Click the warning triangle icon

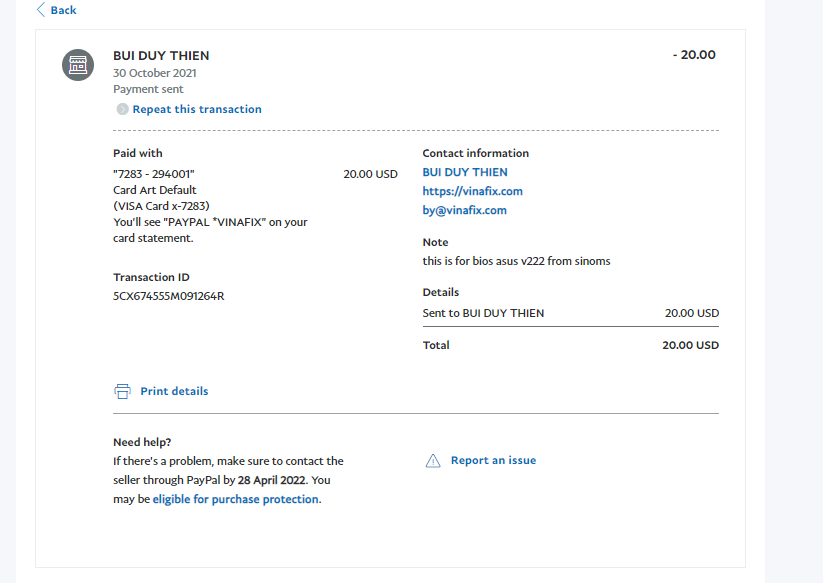tap(433, 461)
